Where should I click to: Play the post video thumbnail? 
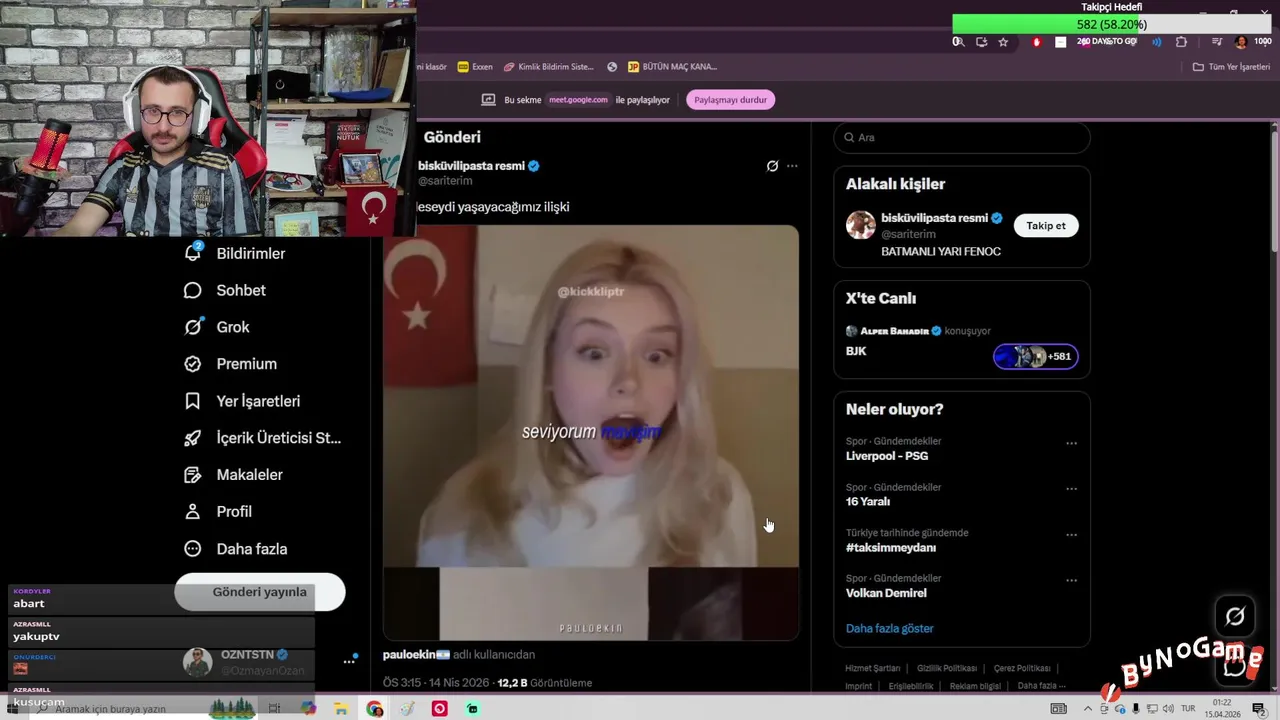click(591, 432)
